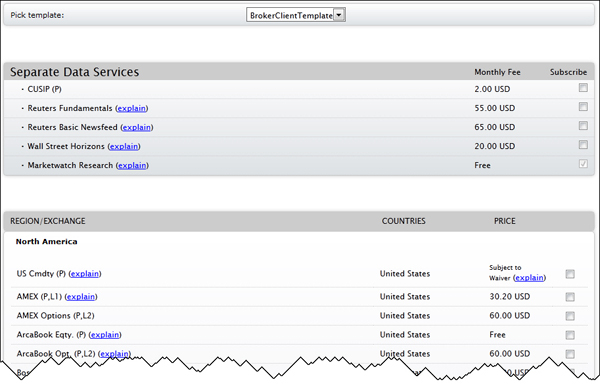The width and height of the screenshot is (600, 384).
Task: Subscribe to Reuters Fundamentals checkbox
Action: click(583, 107)
